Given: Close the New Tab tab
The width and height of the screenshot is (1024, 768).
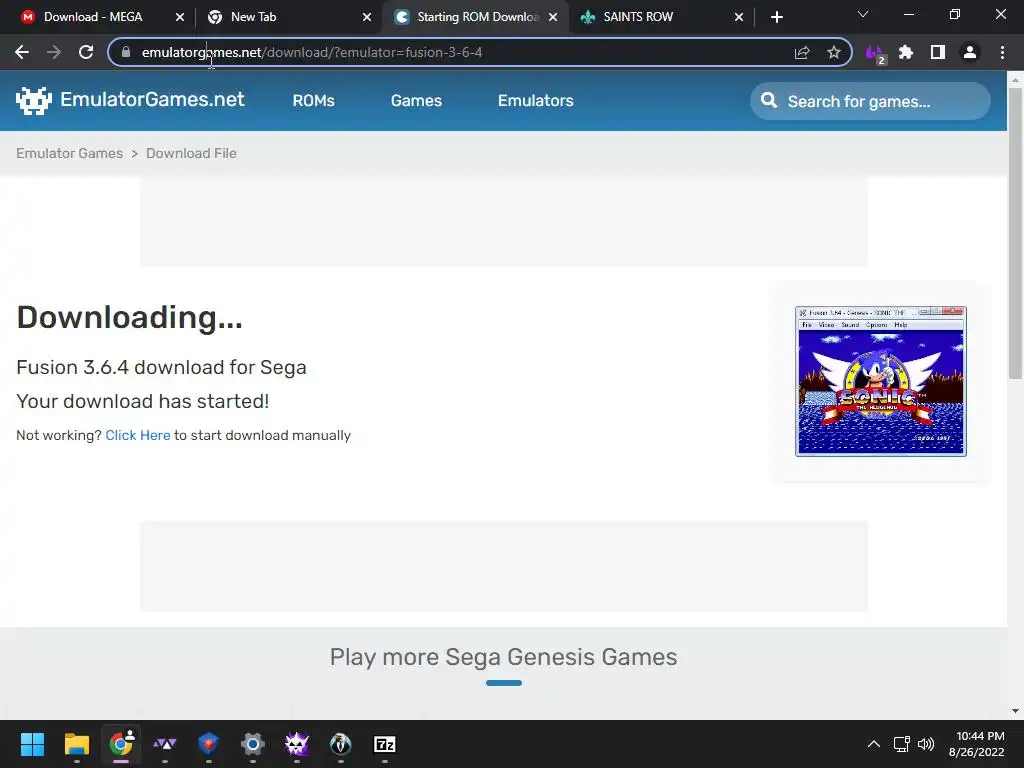Looking at the screenshot, I should click(367, 17).
